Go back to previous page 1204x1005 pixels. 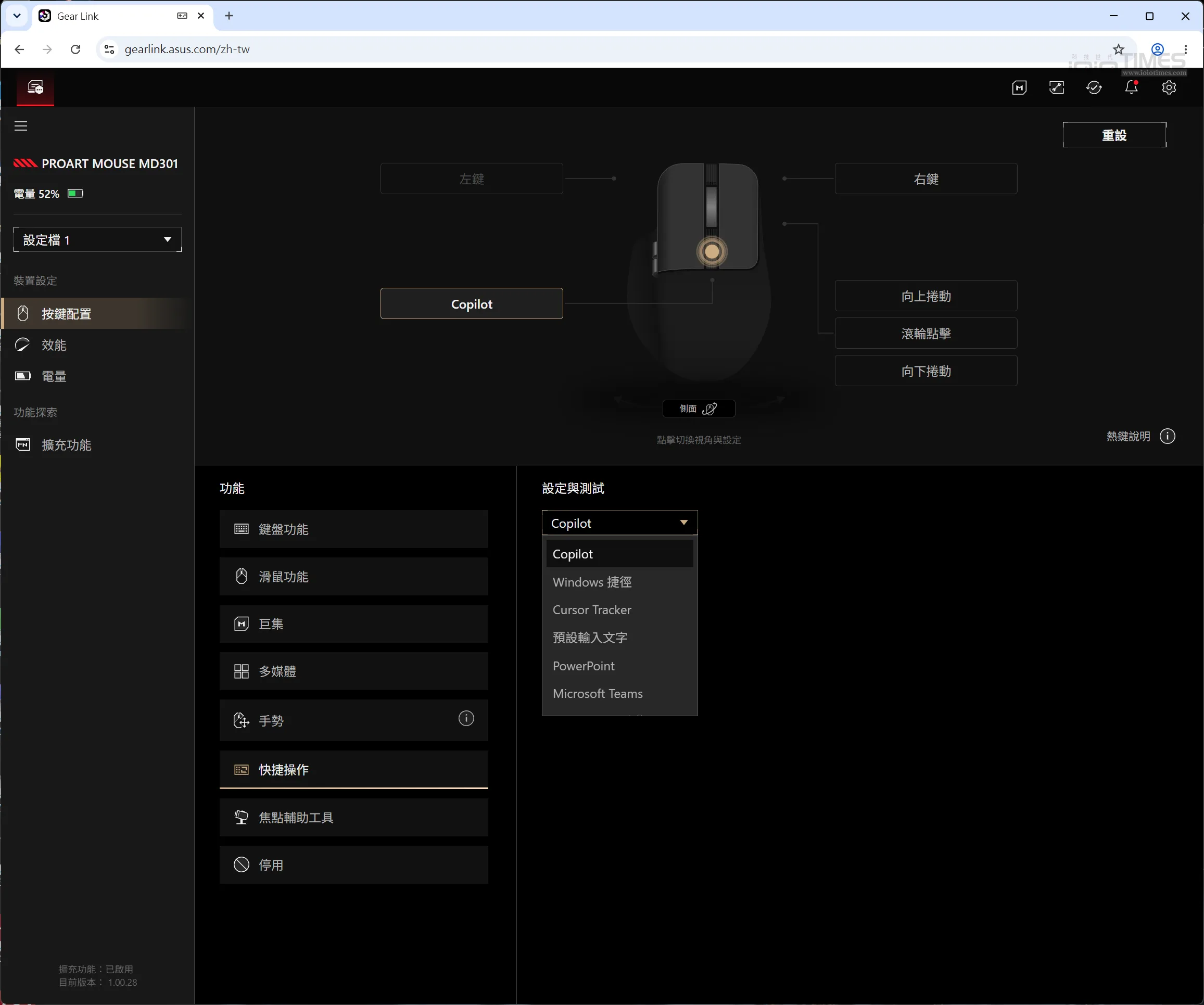click(x=19, y=49)
